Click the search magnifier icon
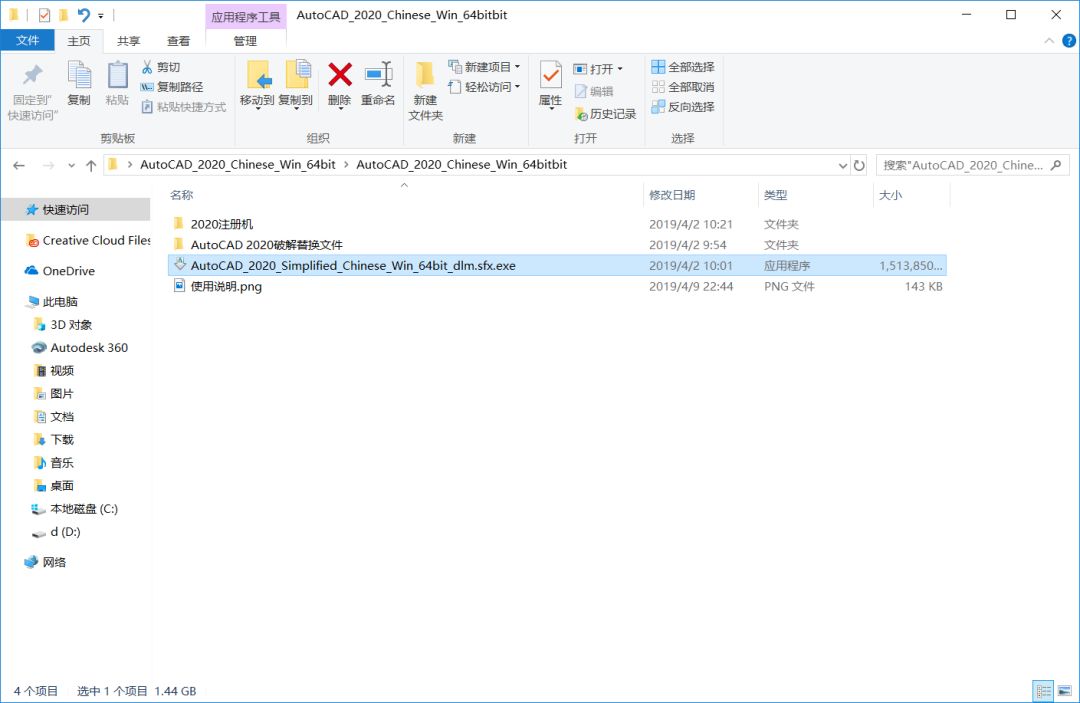Screen dimensions: 1080x703 pyautogui.click(x=1056, y=165)
